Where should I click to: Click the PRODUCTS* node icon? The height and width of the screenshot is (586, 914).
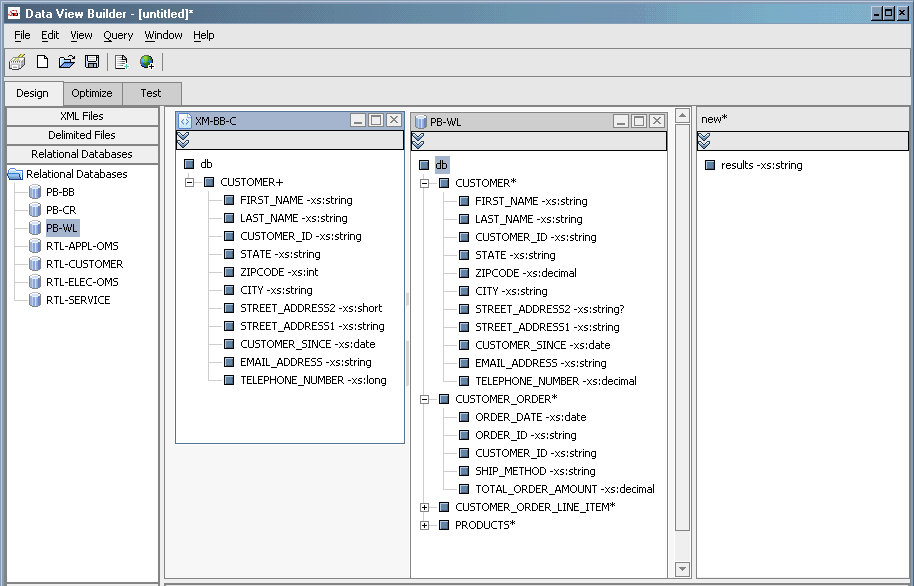click(444, 525)
